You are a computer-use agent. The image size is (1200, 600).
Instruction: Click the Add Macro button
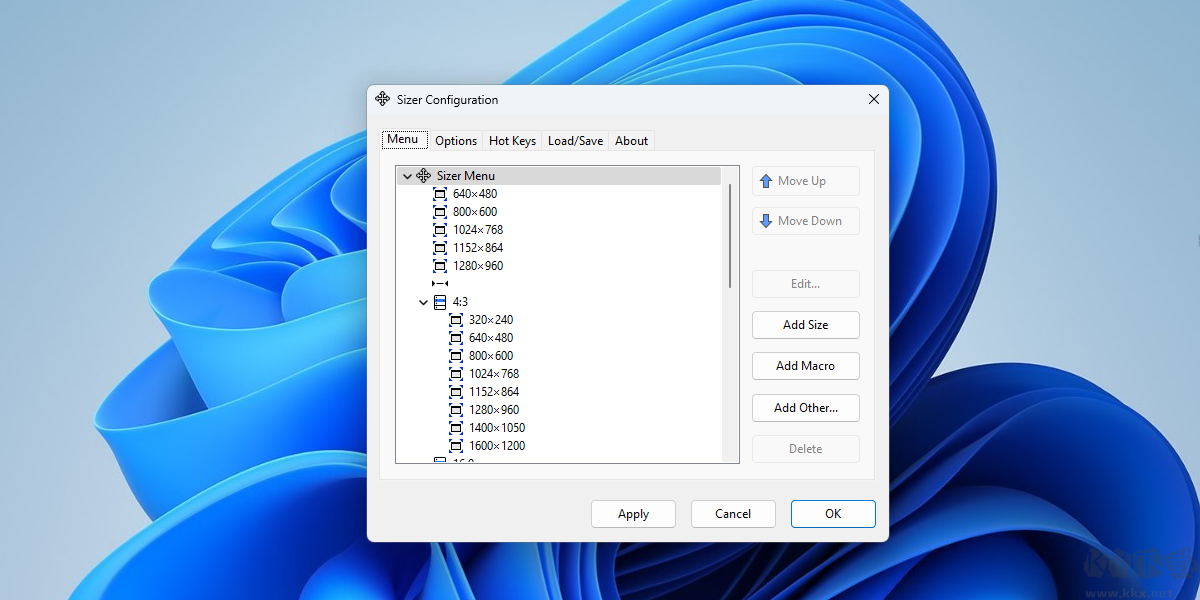[805, 366]
